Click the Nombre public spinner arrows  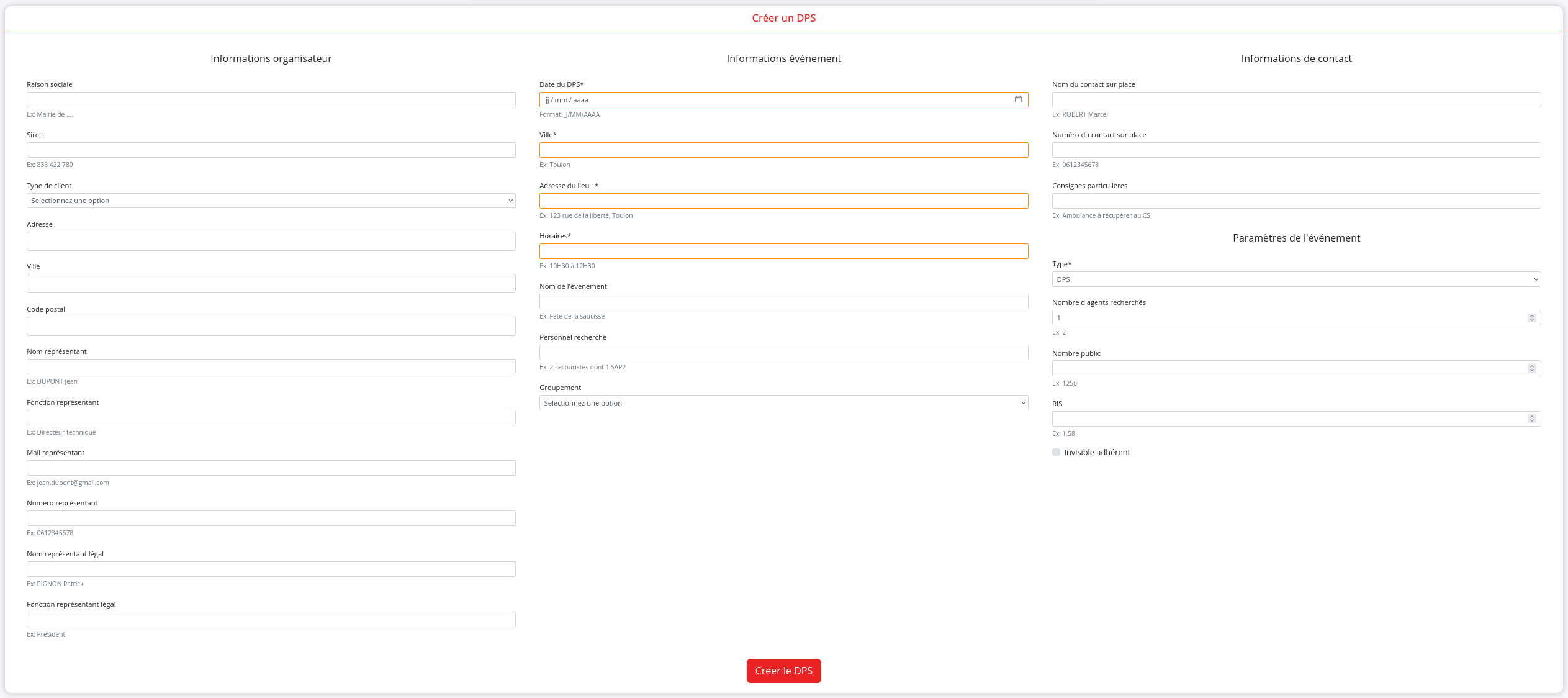pyautogui.click(x=1531, y=368)
